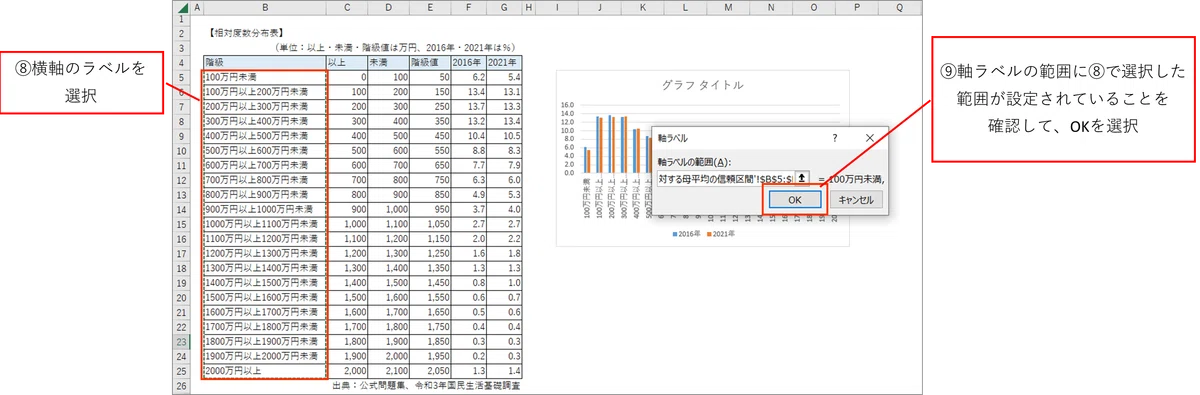
Task: Select the column E header
Action: coord(429,8)
